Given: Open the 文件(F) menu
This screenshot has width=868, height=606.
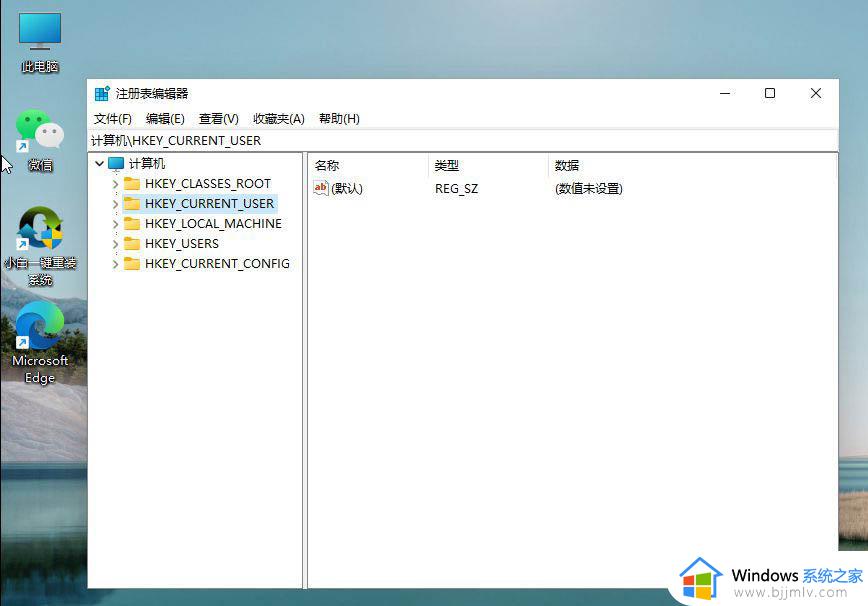Looking at the screenshot, I should coord(113,118).
